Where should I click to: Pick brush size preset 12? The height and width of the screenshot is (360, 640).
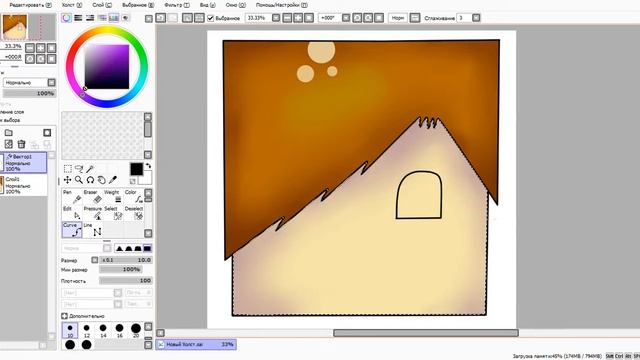pos(87,330)
